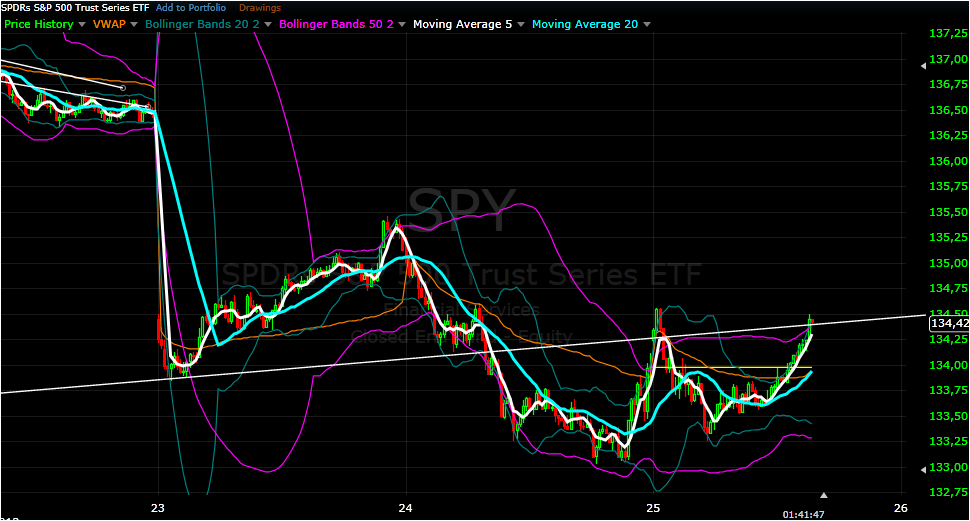This screenshot has width=970, height=521.
Task: Open the Drawings menu
Action: pos(260,8)
